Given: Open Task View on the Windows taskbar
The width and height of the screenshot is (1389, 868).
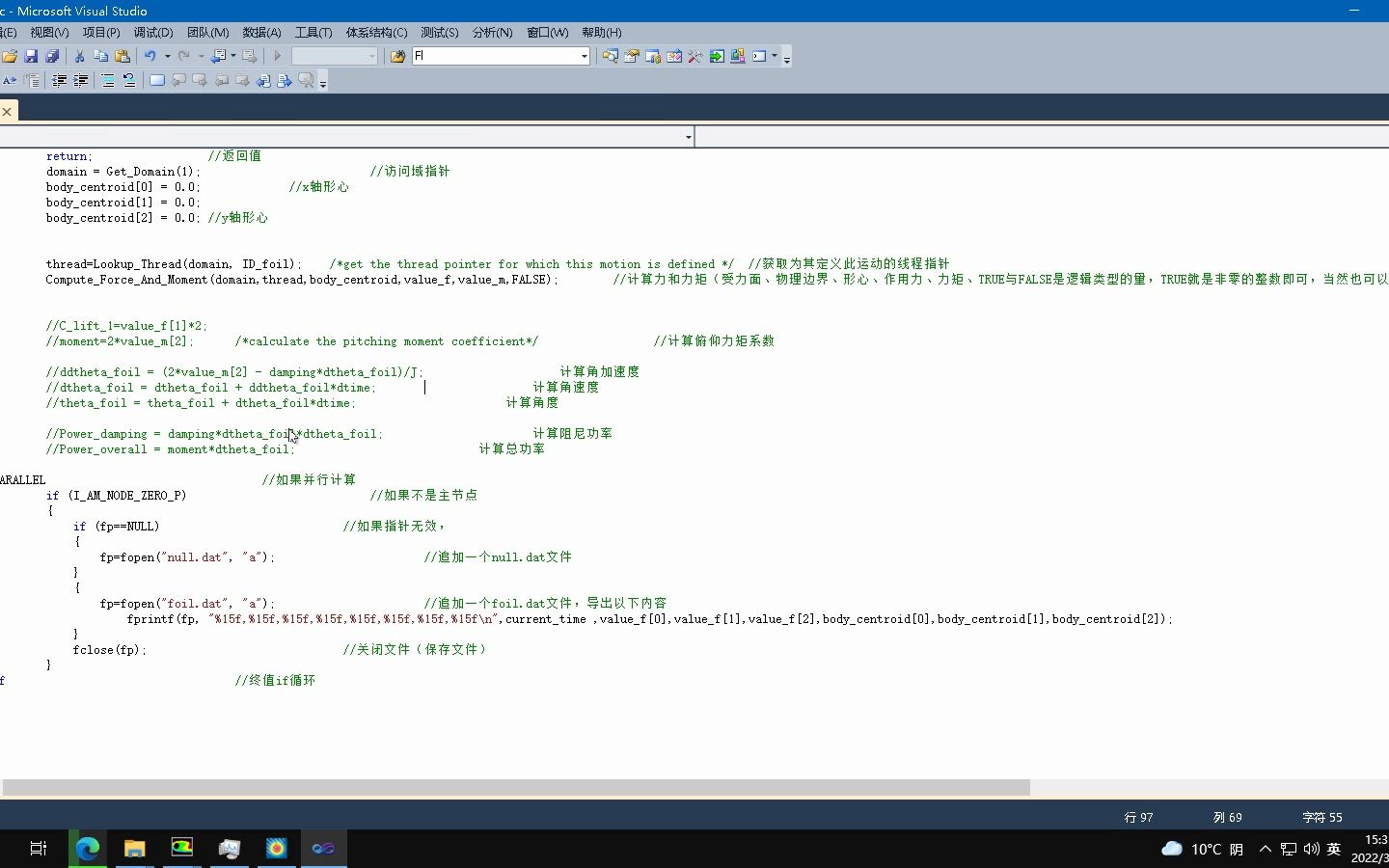Looking at the screenshot, I should click(39, 849).
